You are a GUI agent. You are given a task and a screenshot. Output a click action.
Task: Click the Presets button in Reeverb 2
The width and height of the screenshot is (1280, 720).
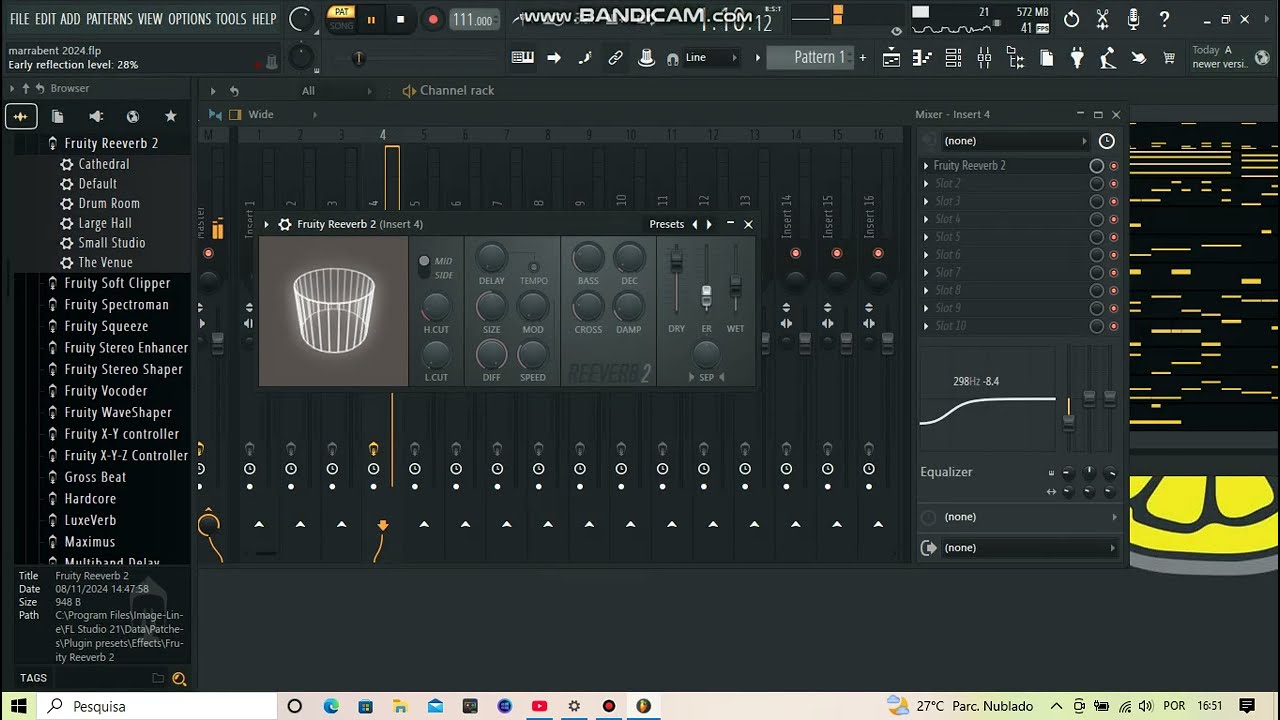click(666, 224)
